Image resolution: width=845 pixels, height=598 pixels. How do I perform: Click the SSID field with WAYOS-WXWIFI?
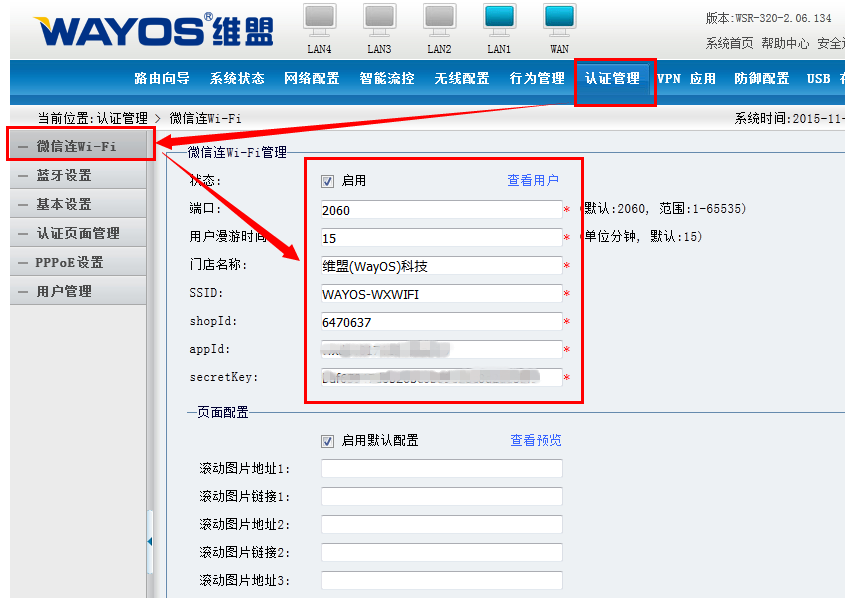coord(441,294)
